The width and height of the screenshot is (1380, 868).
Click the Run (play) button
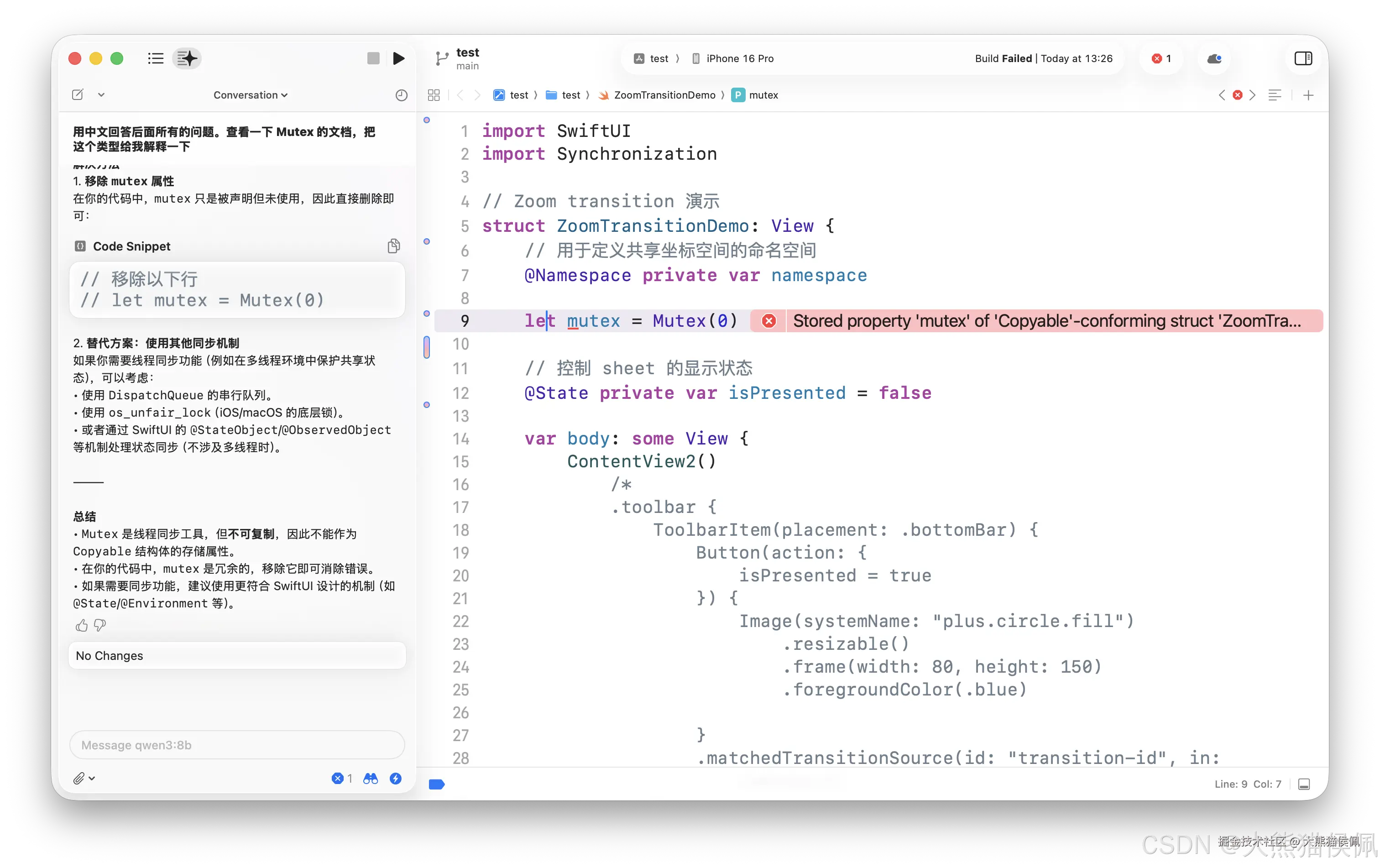click(x=399, y=58)
